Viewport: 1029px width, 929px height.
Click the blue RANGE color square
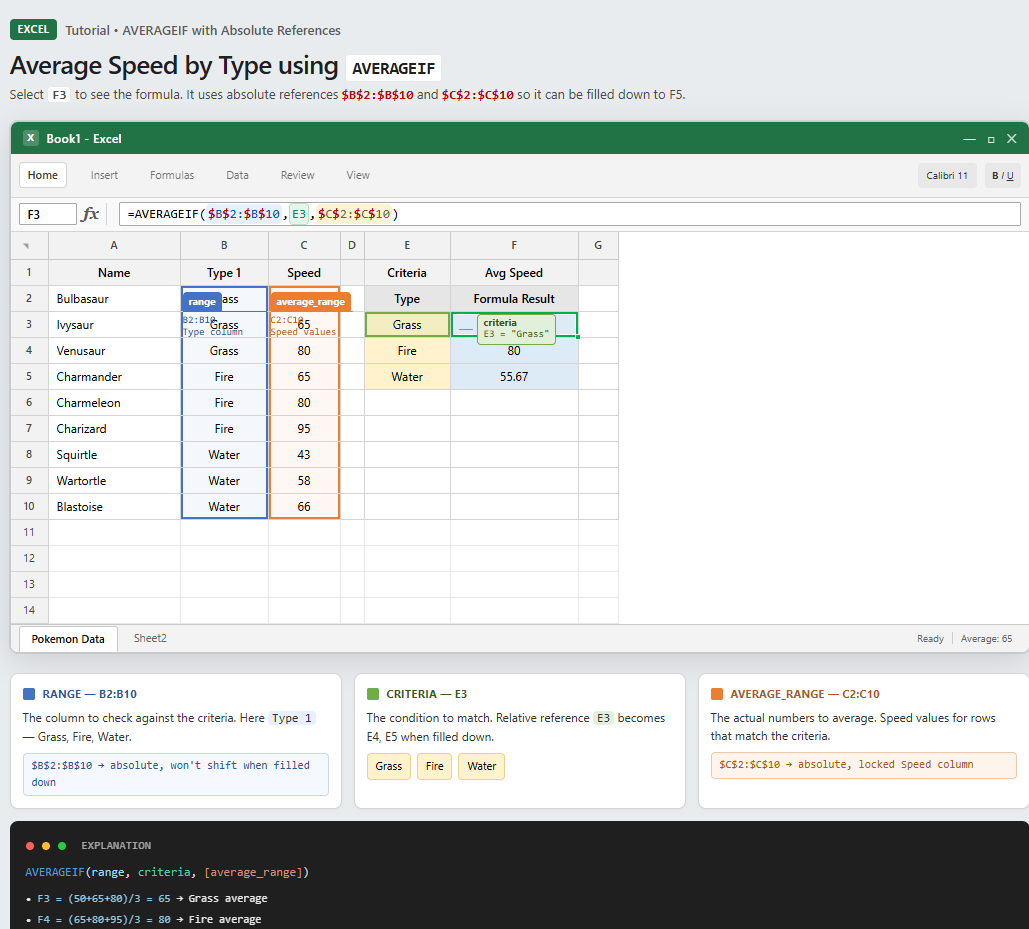tap(29, 694)
